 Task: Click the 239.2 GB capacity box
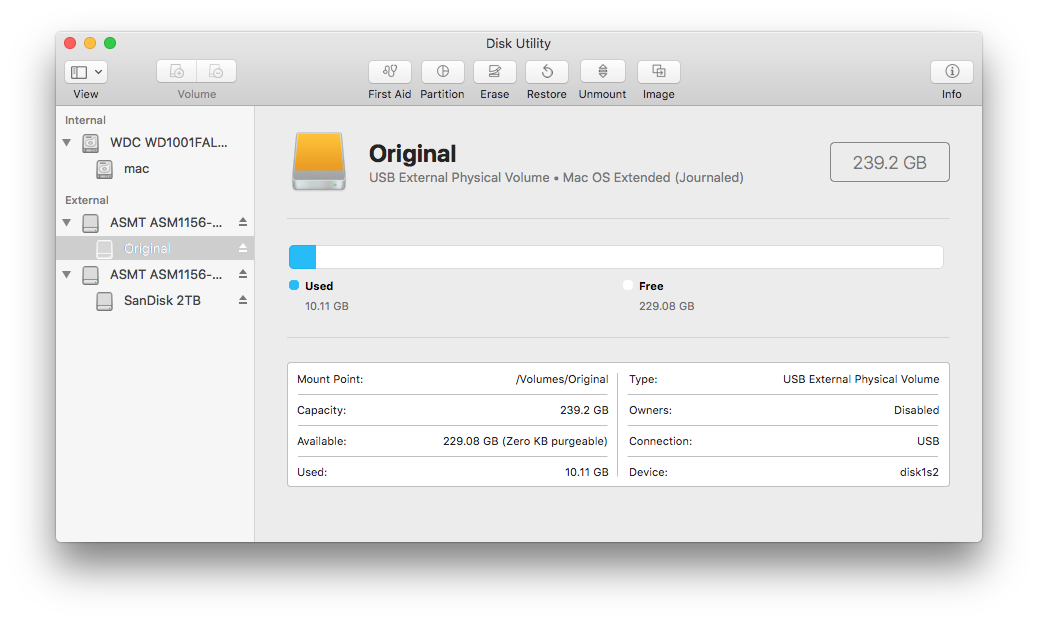click(x=890, y=162)
